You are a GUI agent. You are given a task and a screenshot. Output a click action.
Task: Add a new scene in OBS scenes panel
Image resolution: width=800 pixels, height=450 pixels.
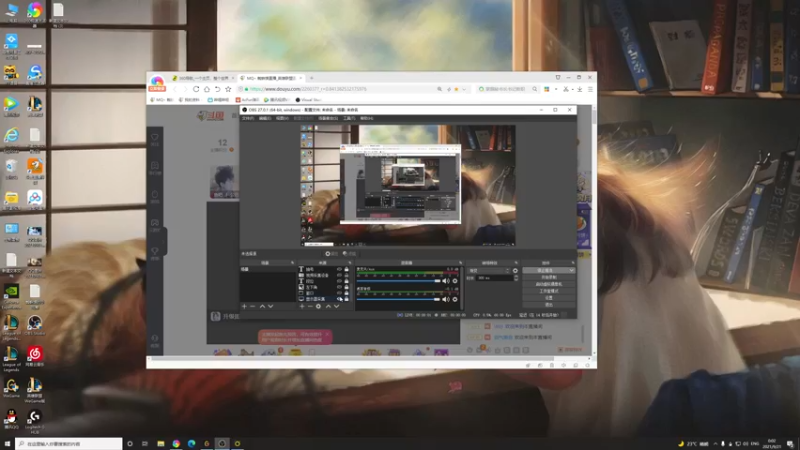(x=244, y=306)
